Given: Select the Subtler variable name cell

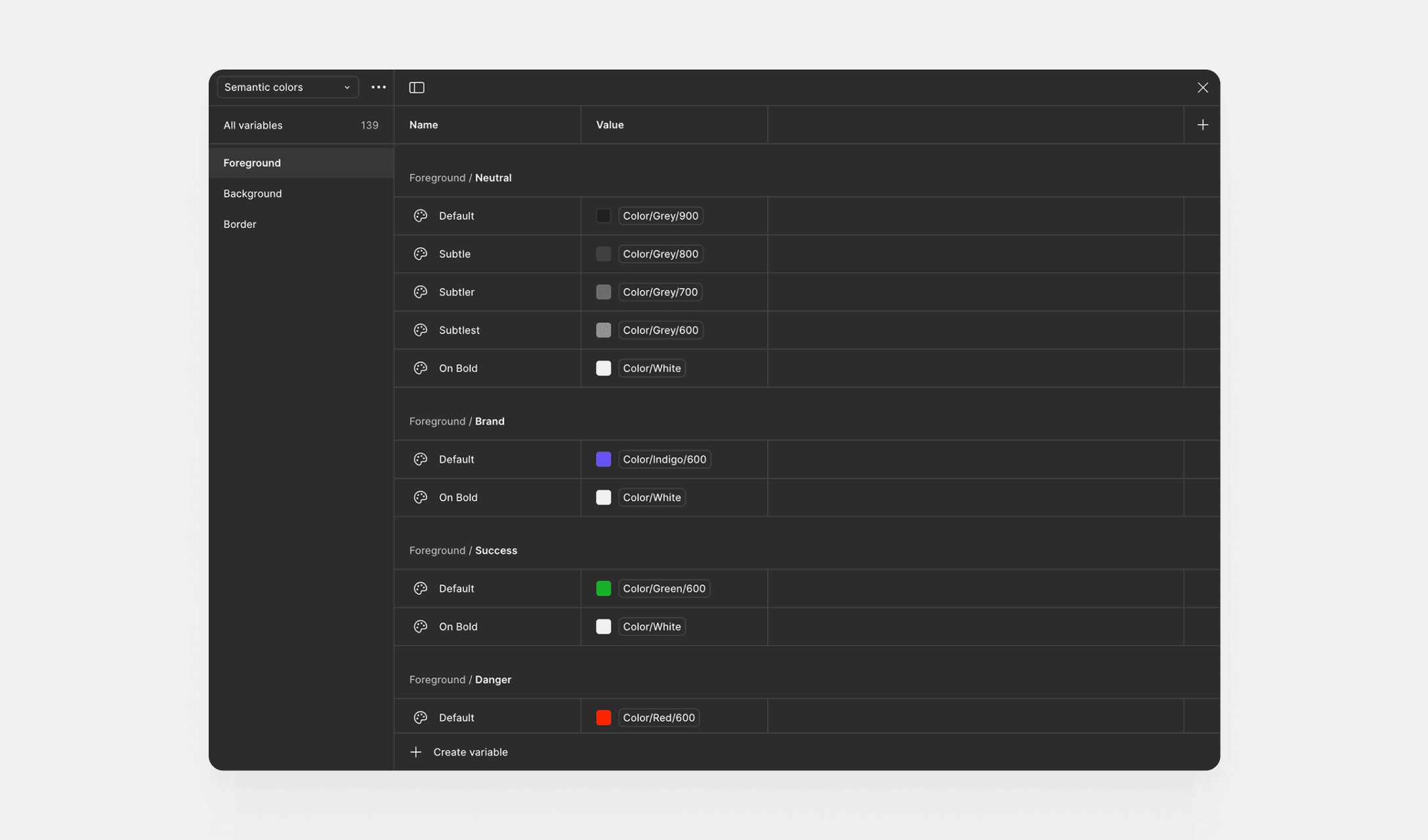Looking at the screenshot, I should 457,292.
